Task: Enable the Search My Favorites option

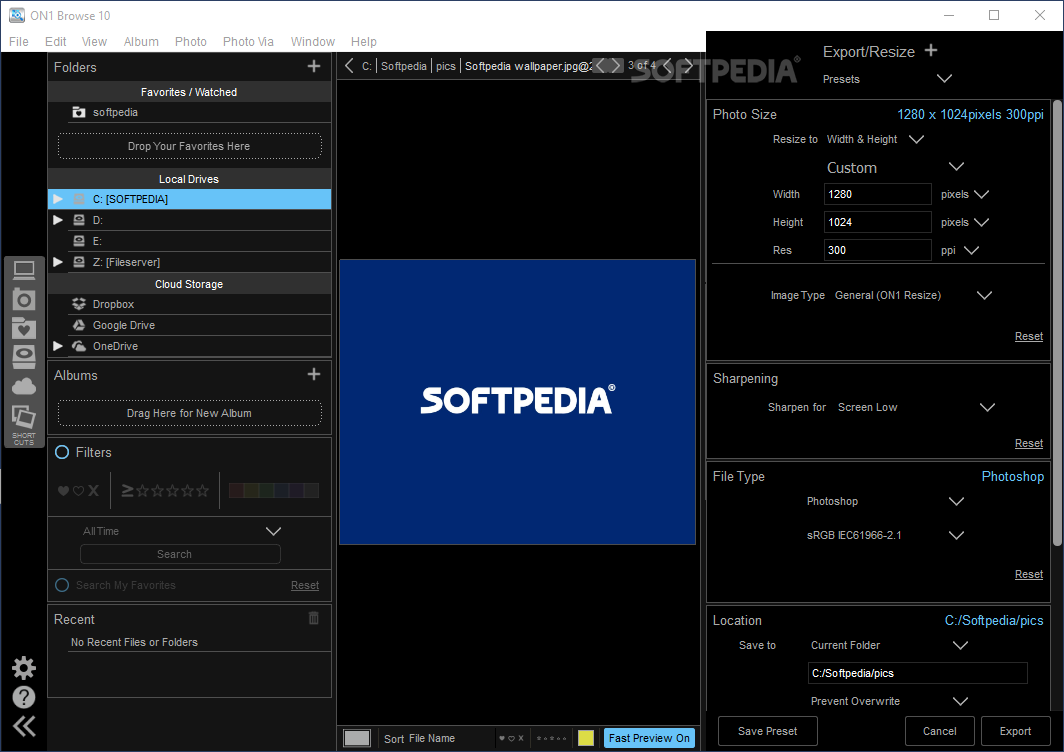Action: click(x=62, y=585)
